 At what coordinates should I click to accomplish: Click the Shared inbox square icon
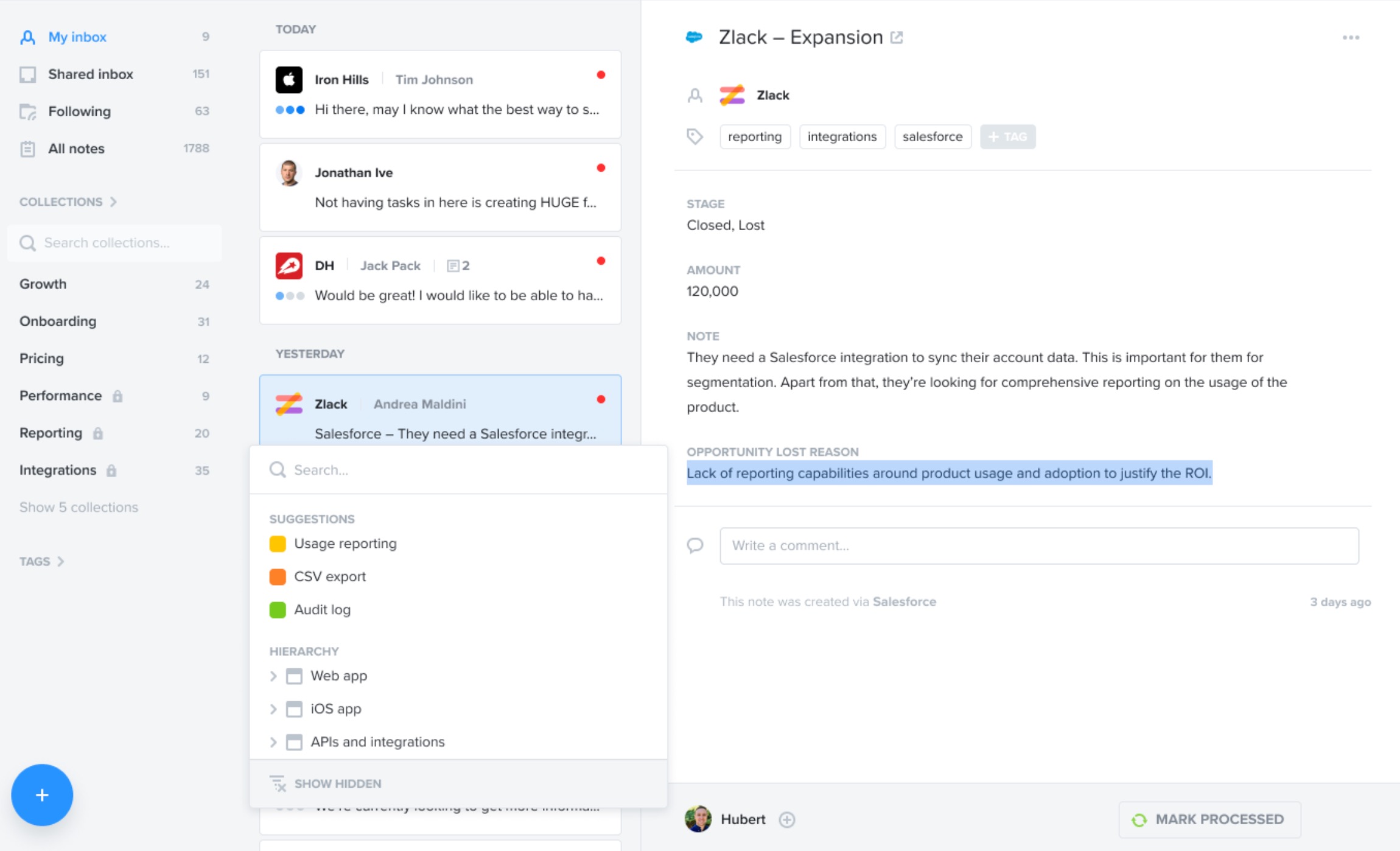coord(27,74)
